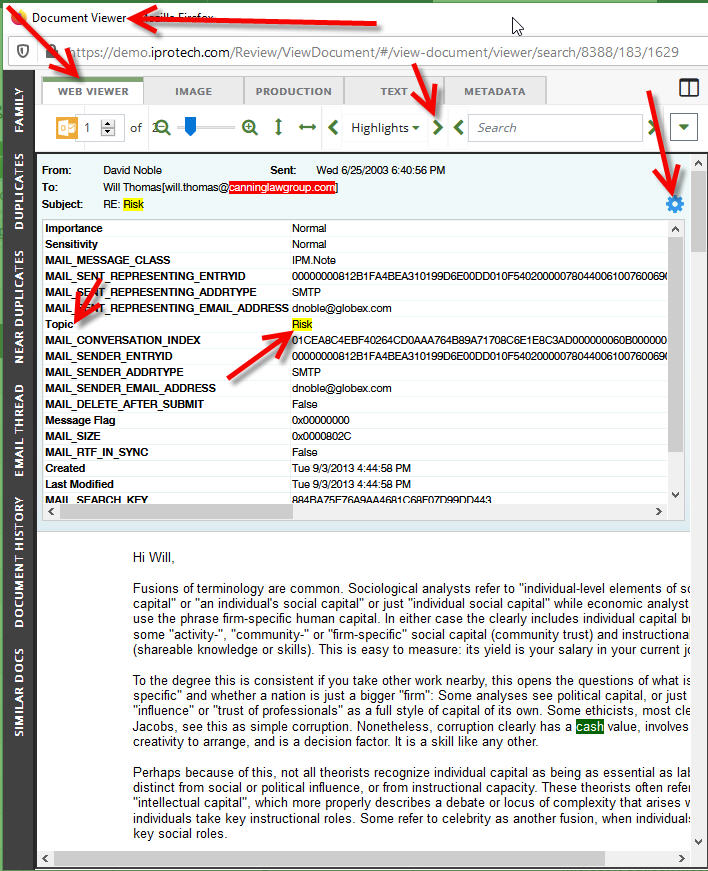Viewport: 708px width, 871px height.
Task: Switch to the WEB VIEWER tab
Action: 93,91
